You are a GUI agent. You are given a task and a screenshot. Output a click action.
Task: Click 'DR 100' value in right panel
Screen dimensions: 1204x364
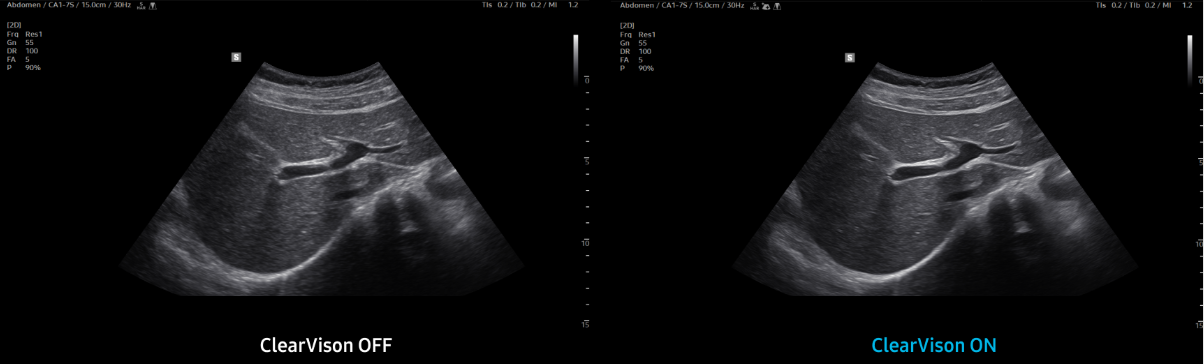[x=635, y=51]
